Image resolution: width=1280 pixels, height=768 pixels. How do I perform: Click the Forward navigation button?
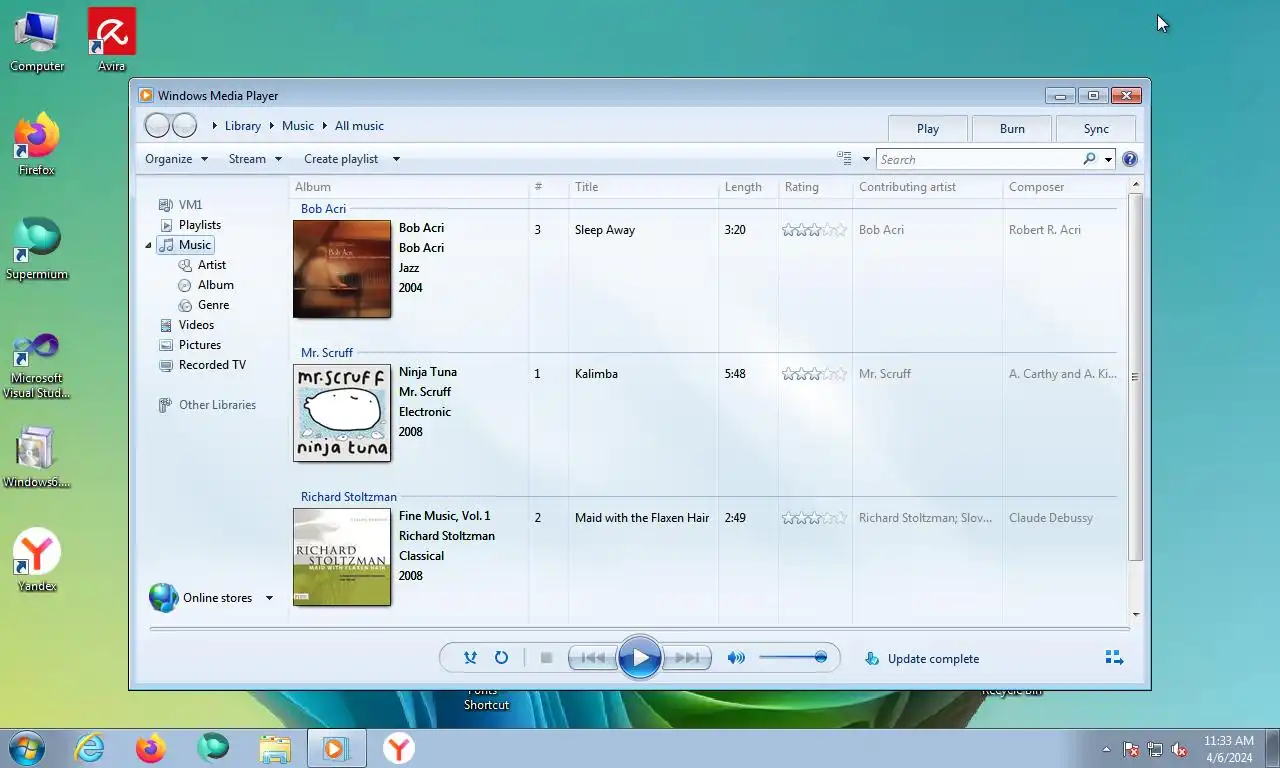(x=185, y=125)
